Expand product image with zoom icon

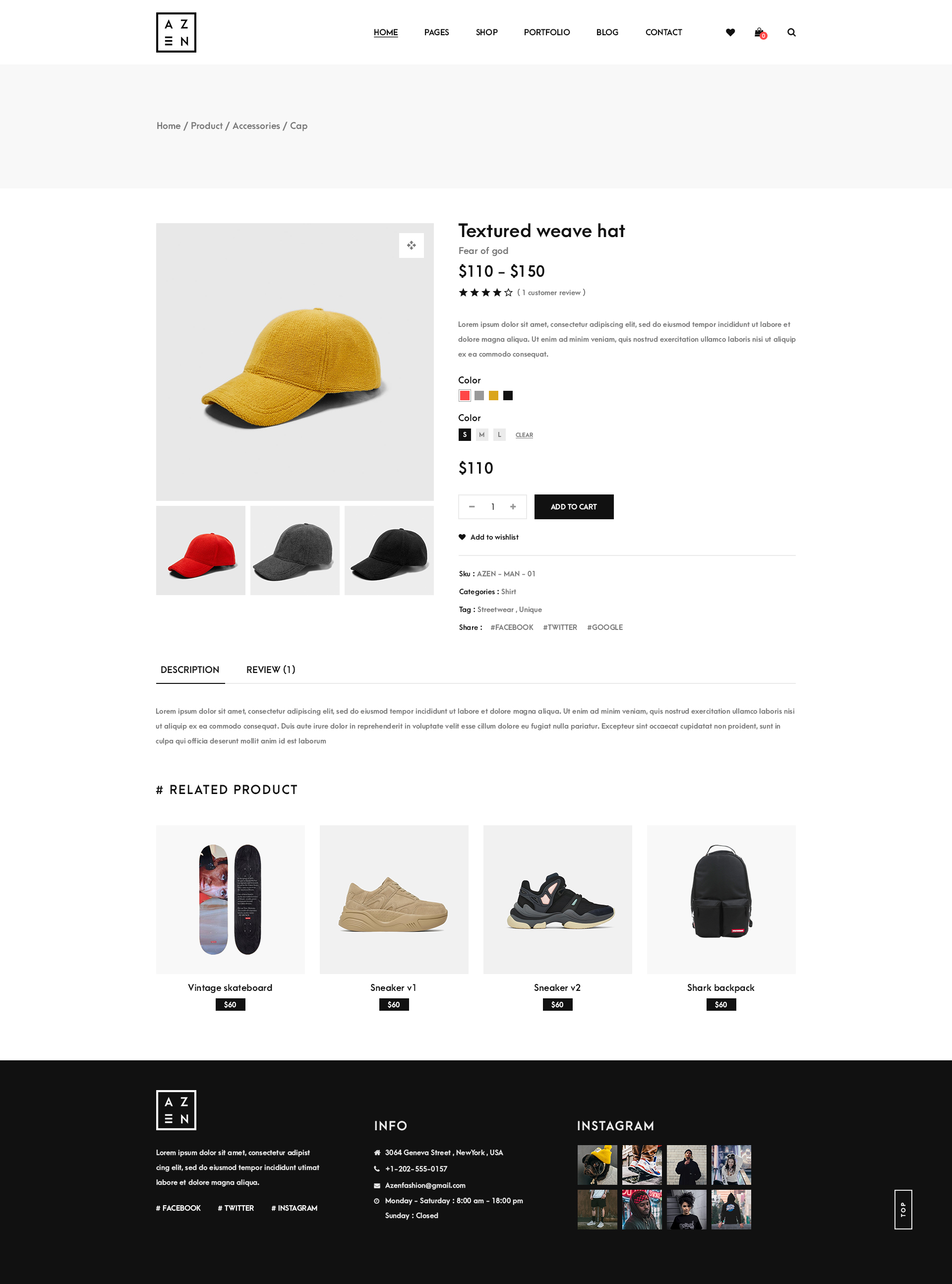tap(412, 245)
